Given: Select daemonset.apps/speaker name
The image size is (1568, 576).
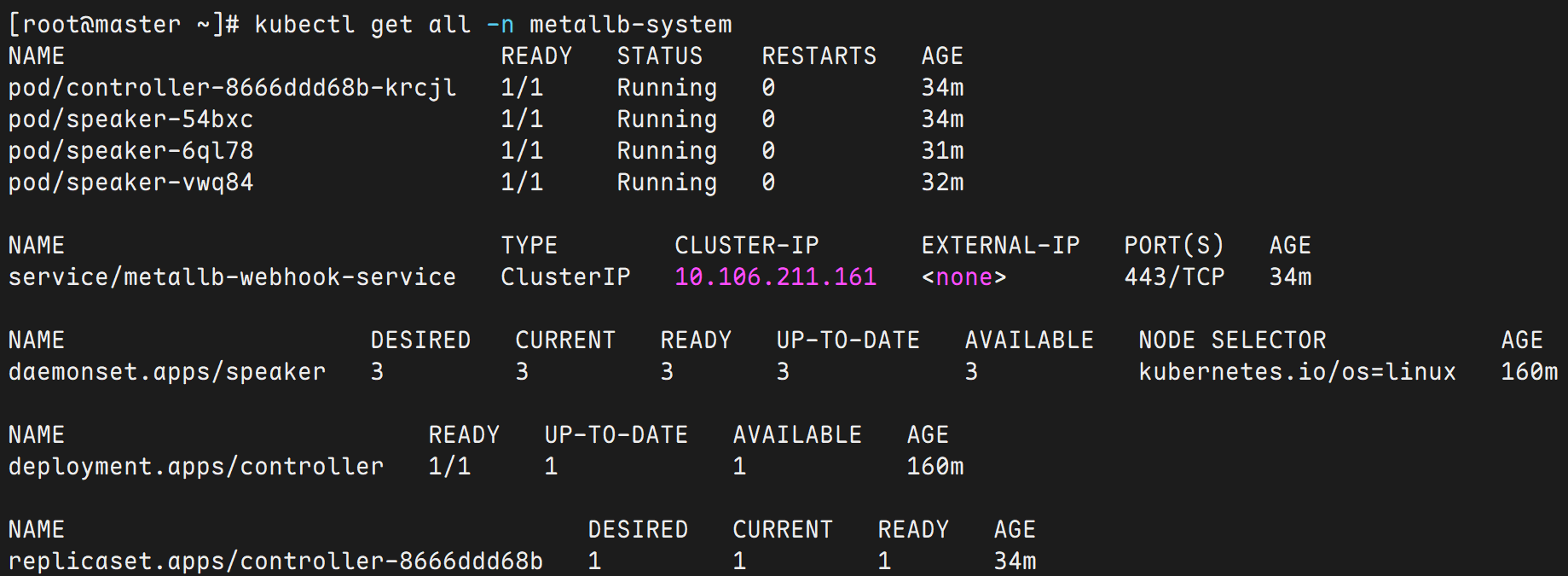Looking at the screenshot, I should (167, 372).
